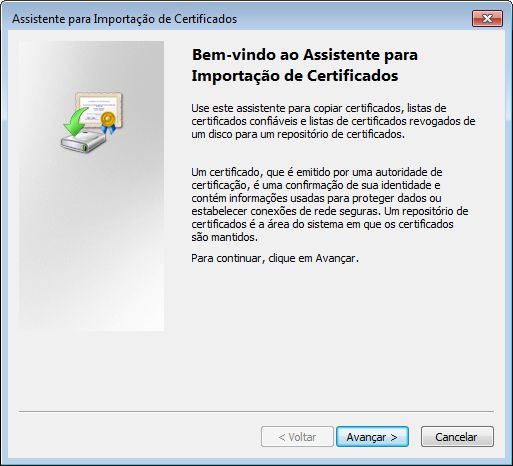Screen dimensions: 513x466
Task: Click the horizontal separator above buttons
Action: pyautogui.click(x=256, y=411)
